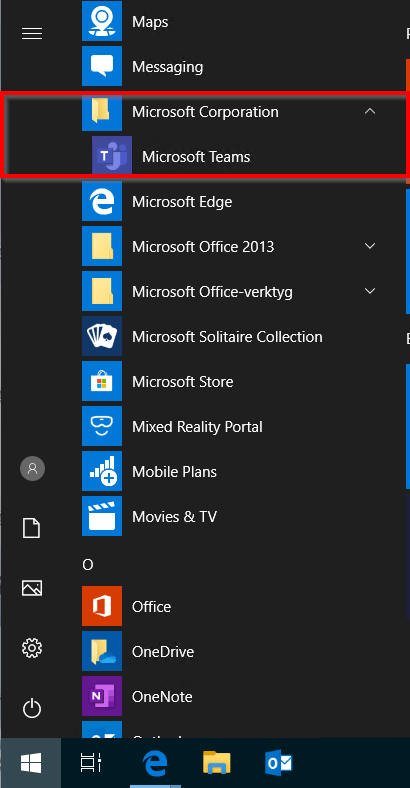Viewport: 410px width, 788px height.
Task: Launch Microsoft Teams via its purple icon
Action: click(x=112, y=156)
